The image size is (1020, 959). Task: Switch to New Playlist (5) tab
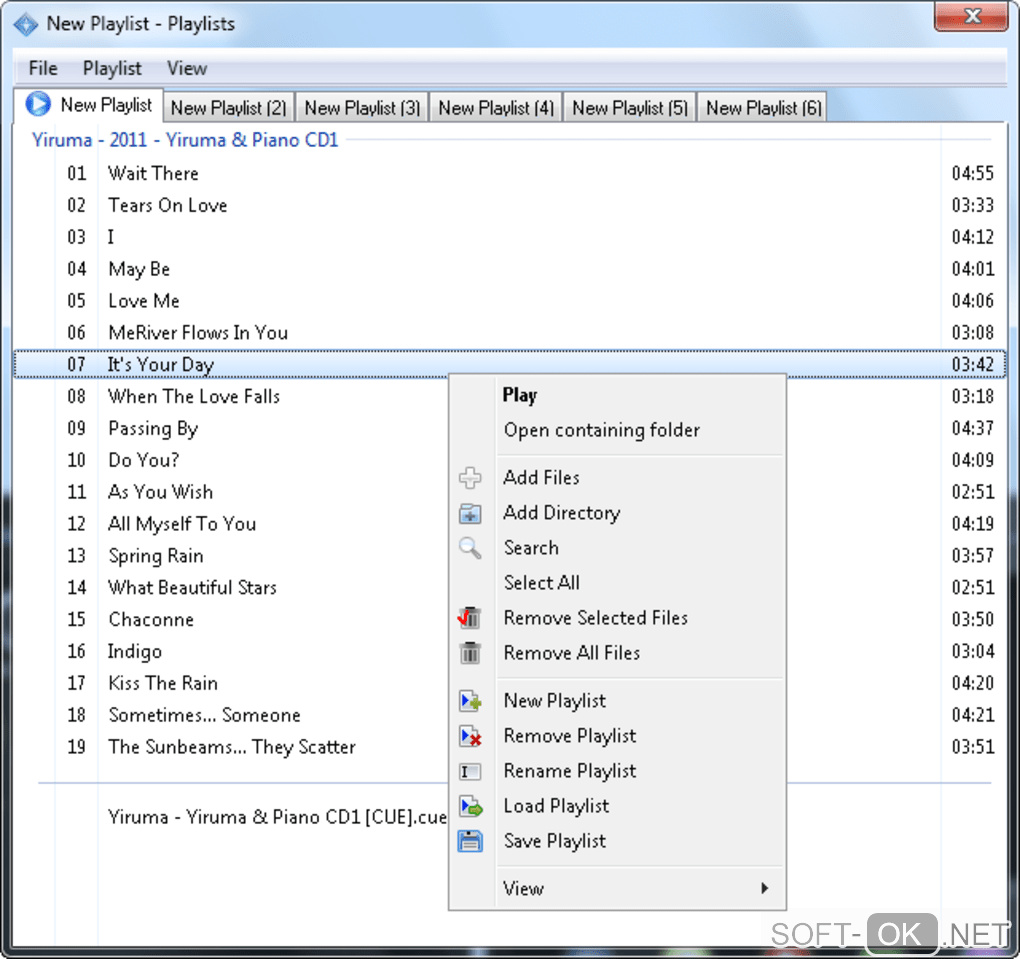(630, 107)
